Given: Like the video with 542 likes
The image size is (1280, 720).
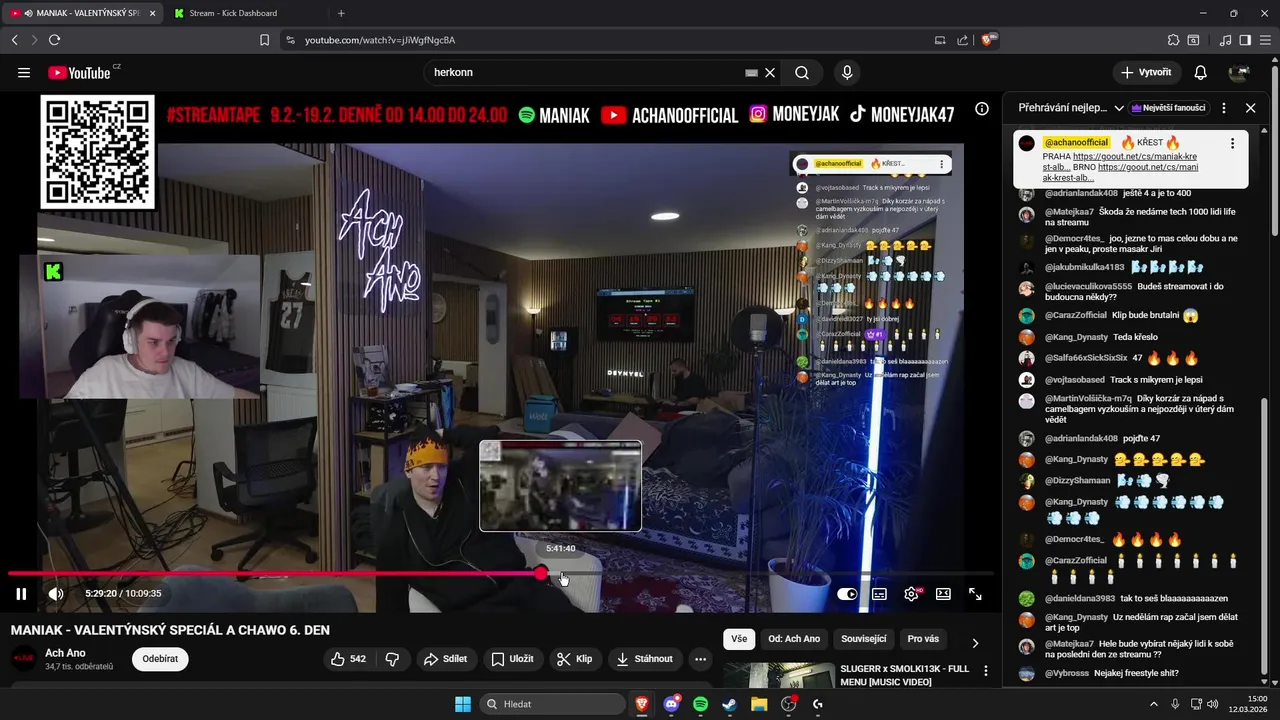Looking at the screenshot, I should [348, 659].
